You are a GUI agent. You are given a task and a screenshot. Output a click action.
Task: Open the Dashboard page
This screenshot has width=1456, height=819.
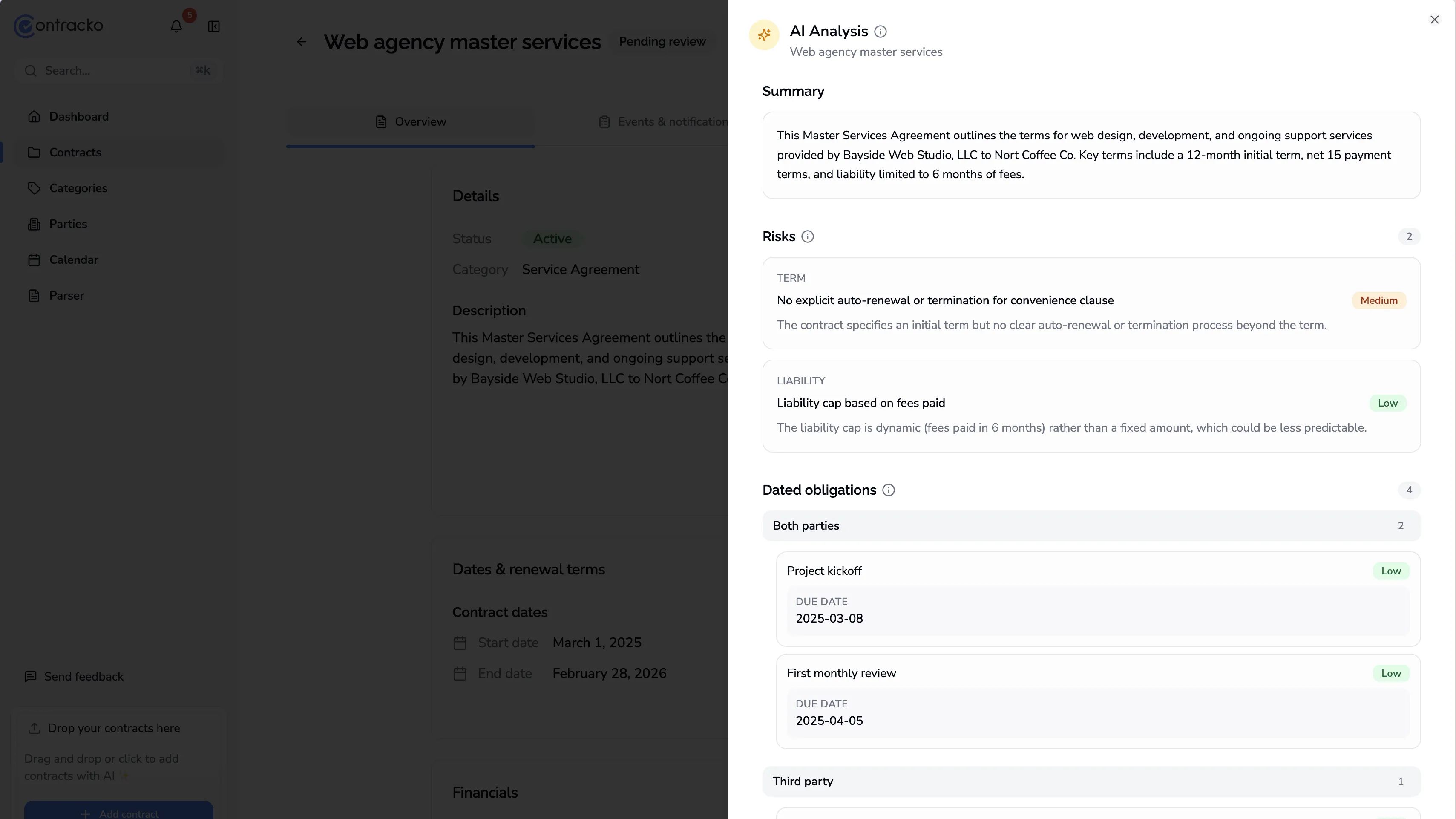(119, 116)
